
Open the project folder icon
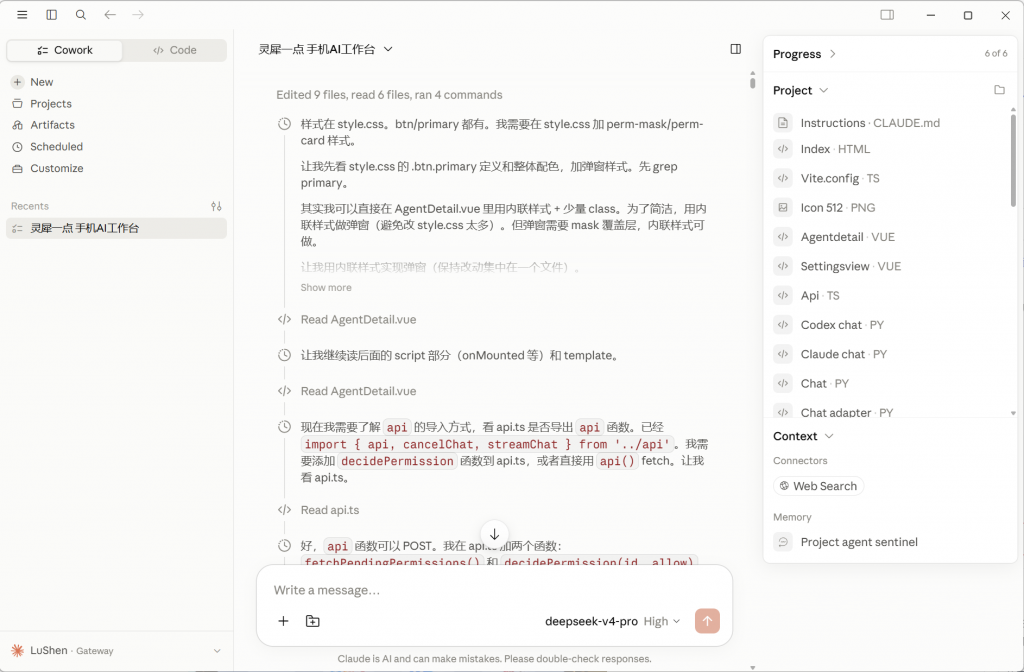click(x=999, y=90)
